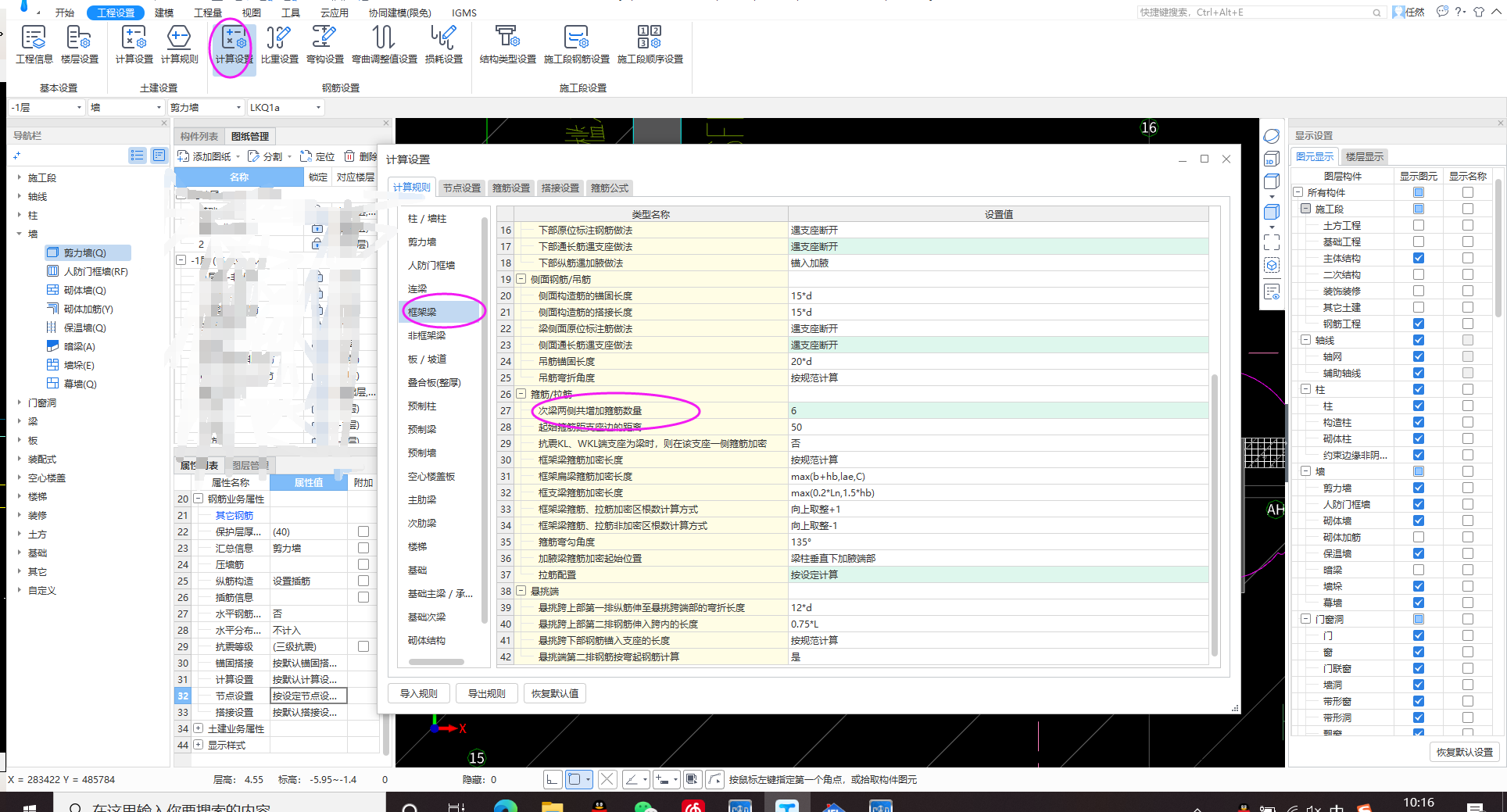
Task: Click 定位 toolbar icon
Action: pyautogui.click(x=317, y=156)
